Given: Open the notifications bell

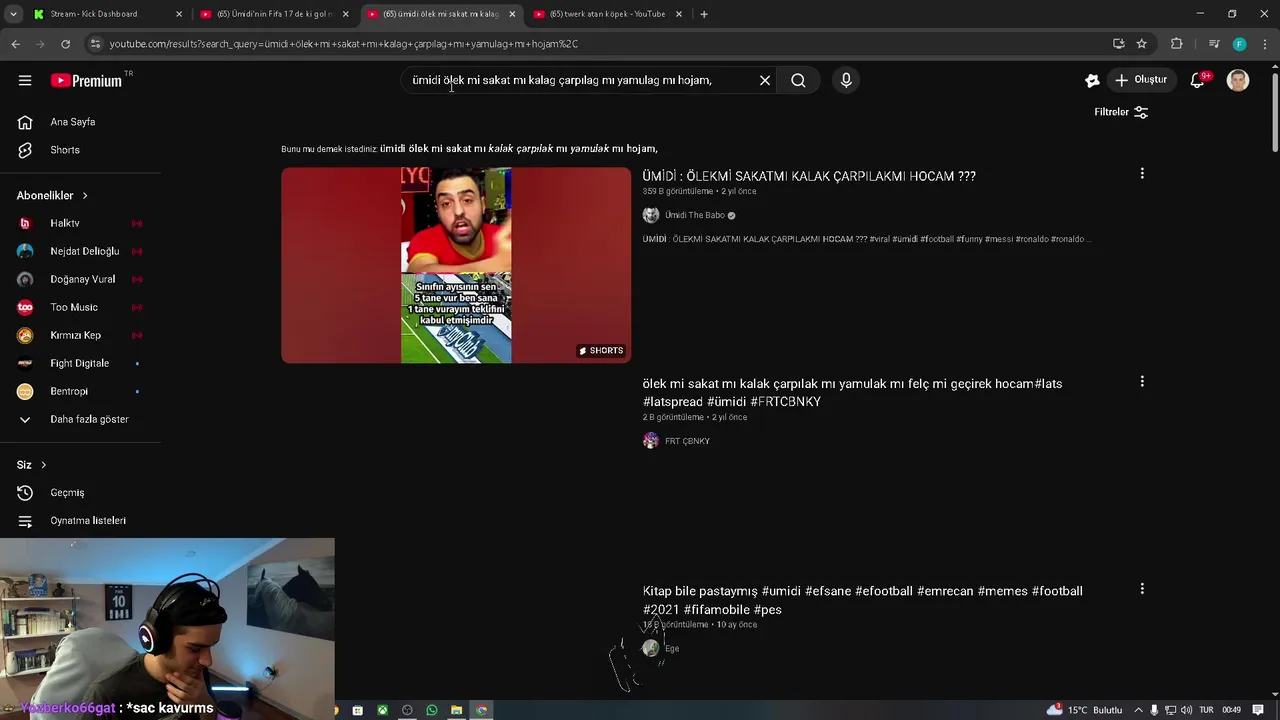Looking at the screenshot, I should click(x=1197, y=80).
